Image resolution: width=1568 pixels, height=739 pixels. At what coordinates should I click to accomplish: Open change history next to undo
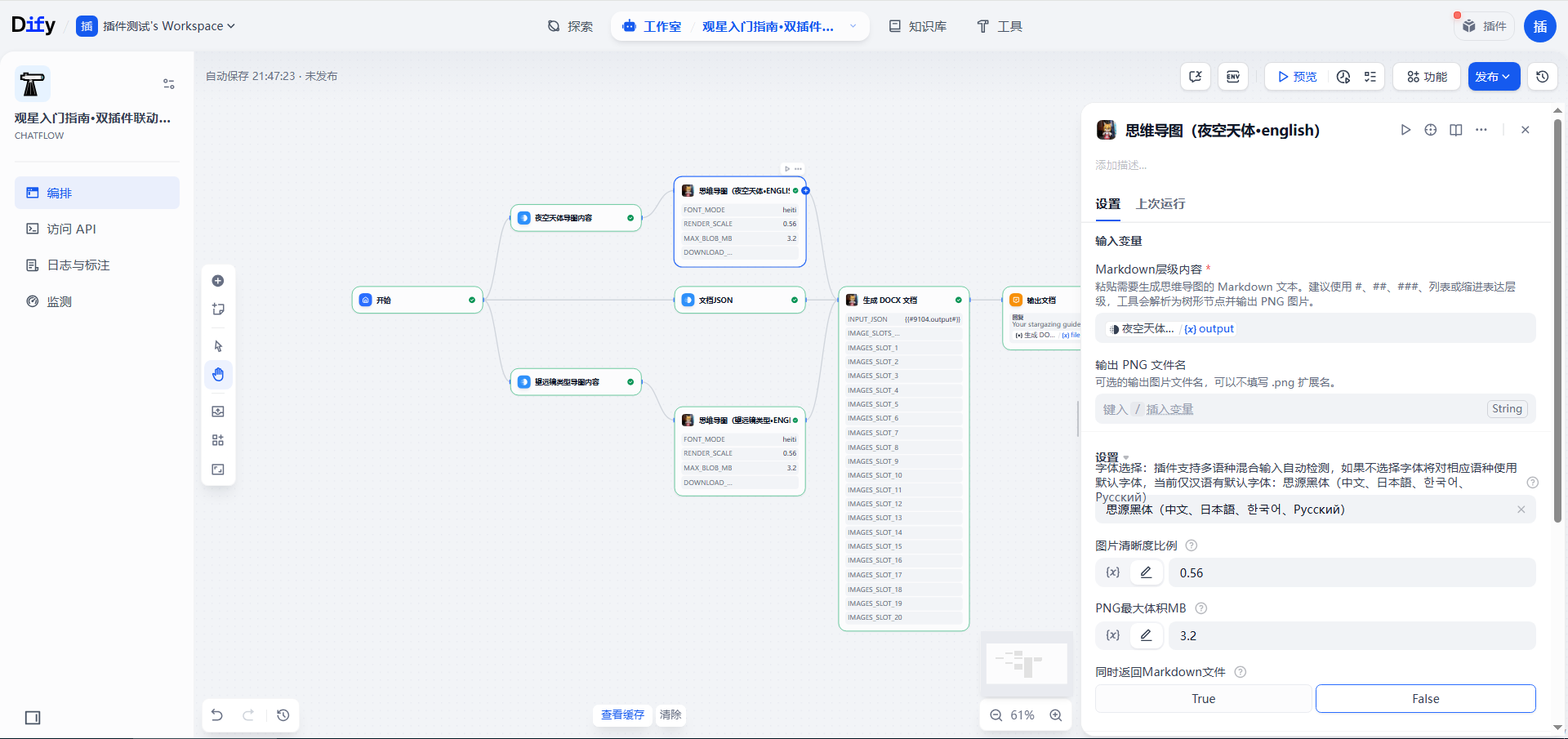click(283, 715)
